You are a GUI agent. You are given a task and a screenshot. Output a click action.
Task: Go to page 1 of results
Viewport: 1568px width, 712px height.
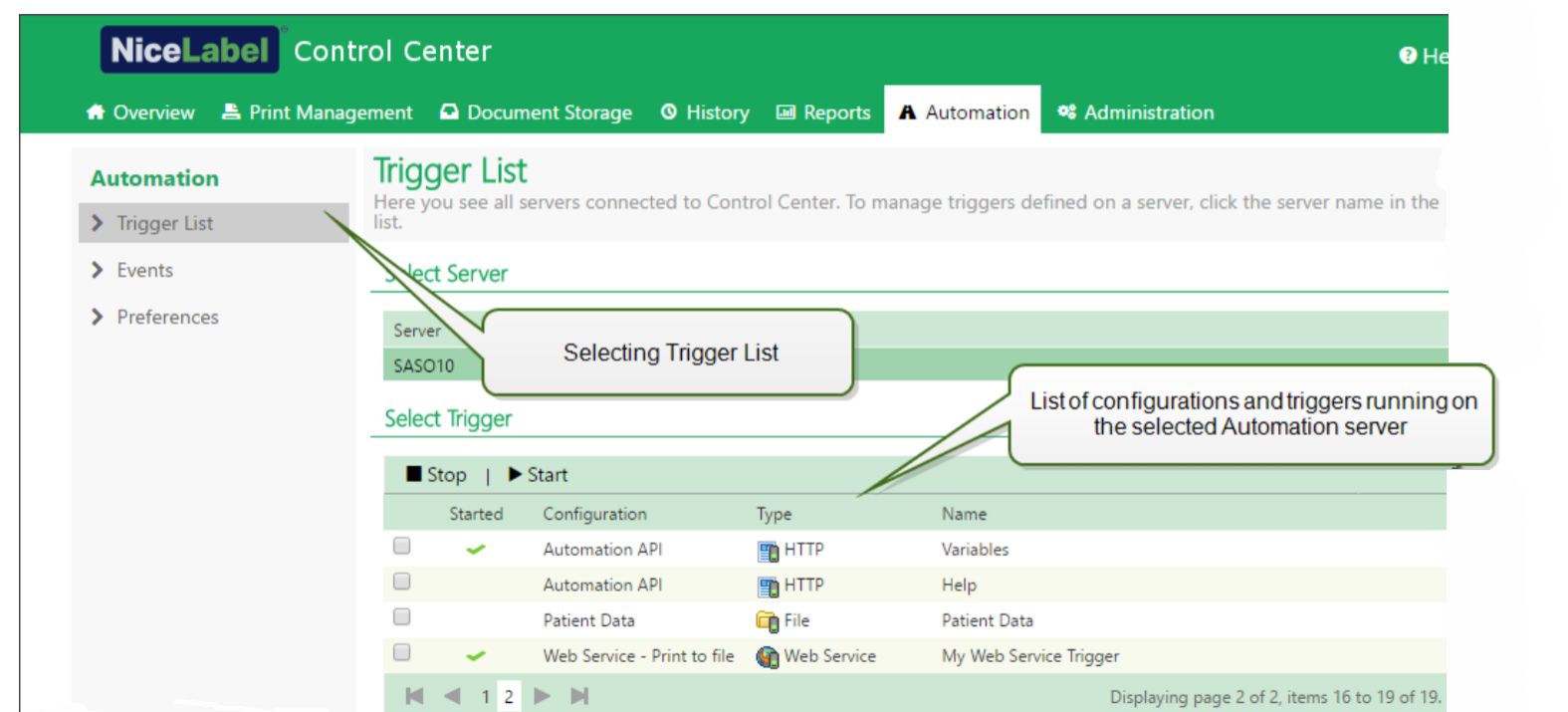pos(485,697)
